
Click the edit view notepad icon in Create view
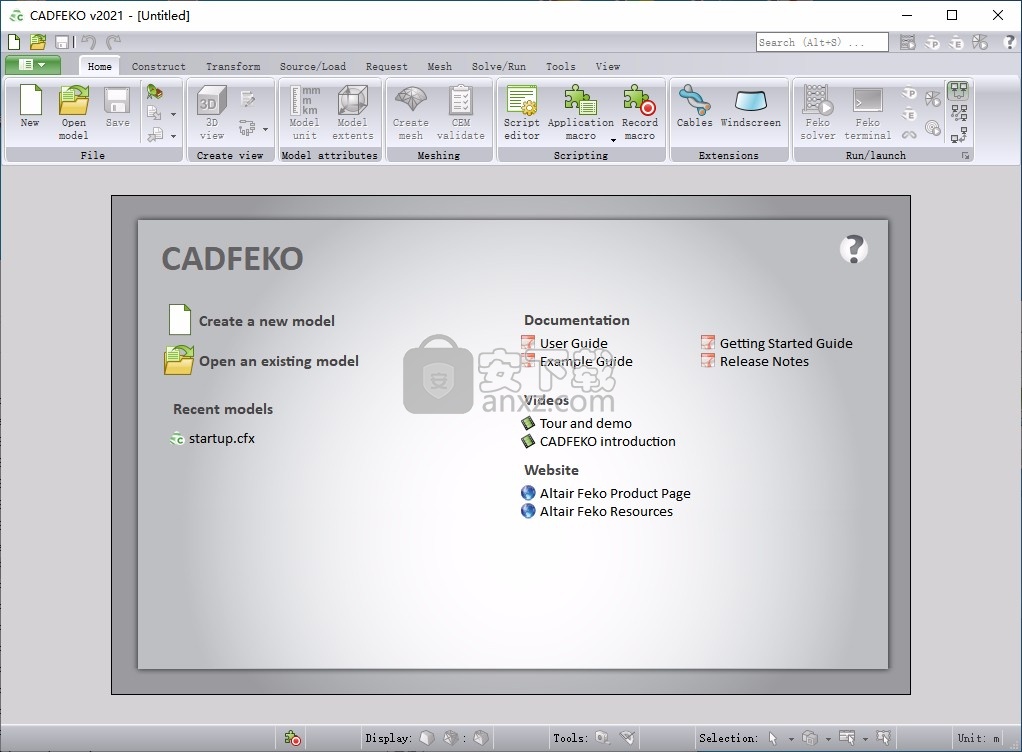(x=248, y=99)
